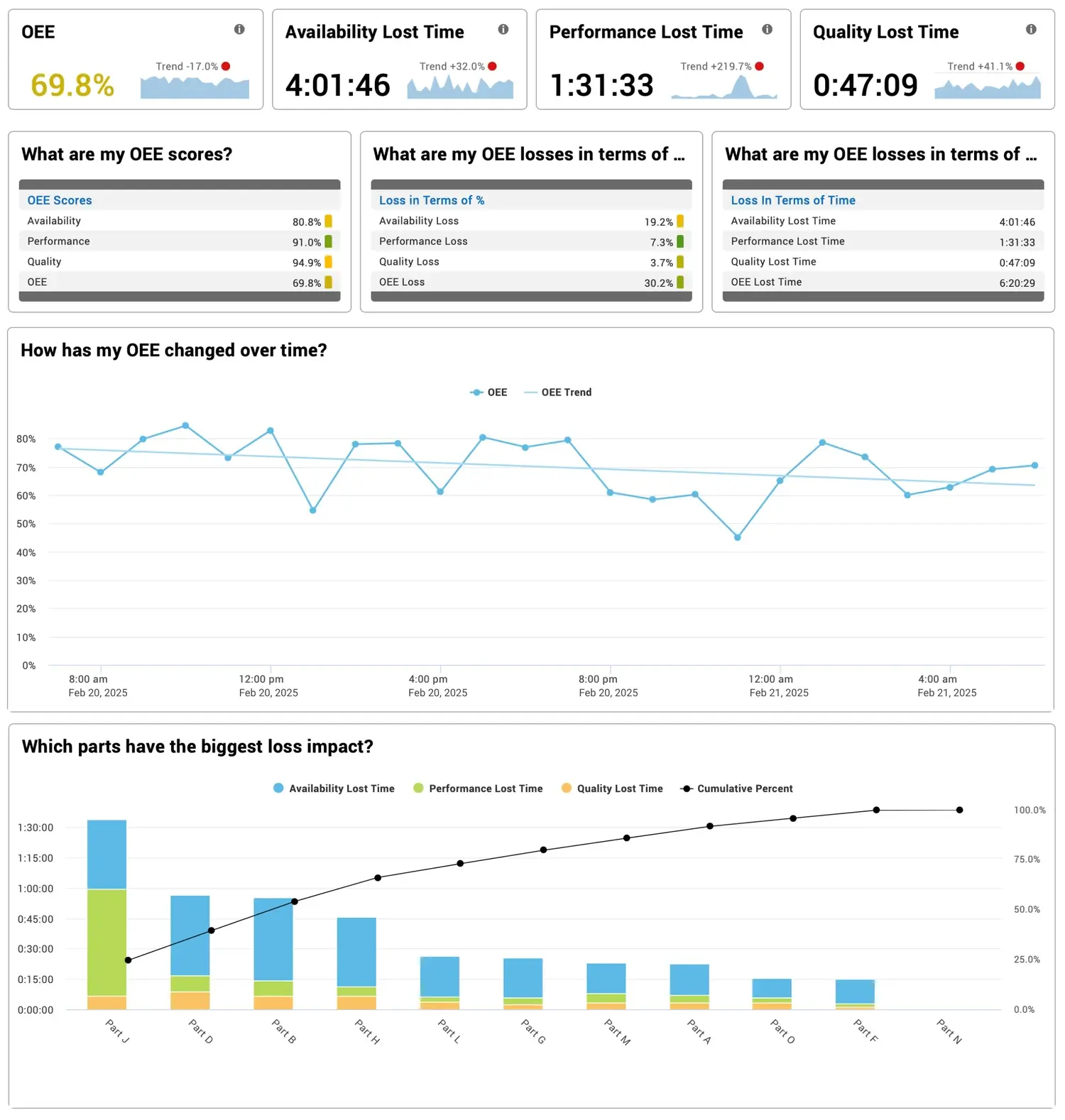Click the red dot beside Trend +32.0%

(493, 66)
